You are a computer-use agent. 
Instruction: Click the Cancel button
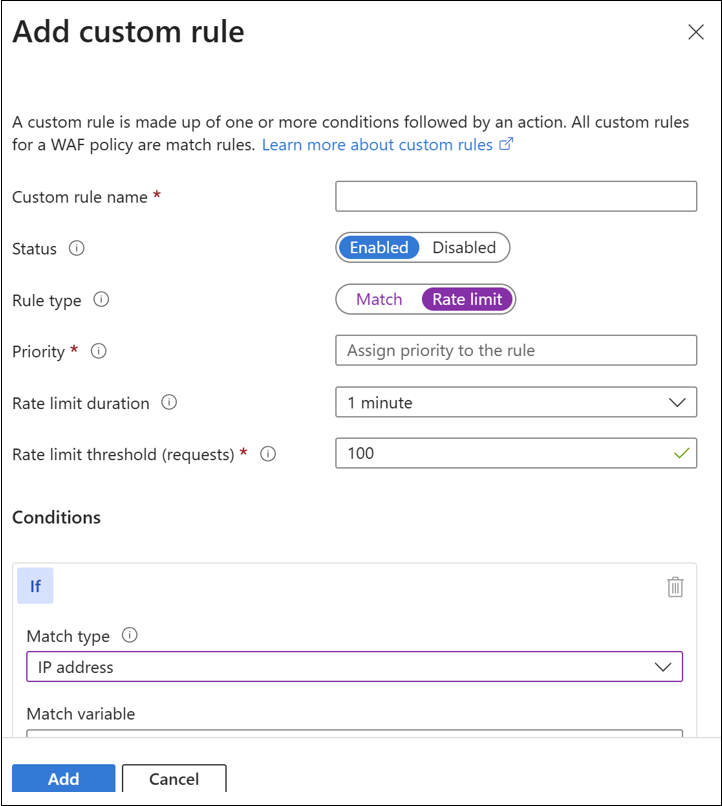(174, 779)
